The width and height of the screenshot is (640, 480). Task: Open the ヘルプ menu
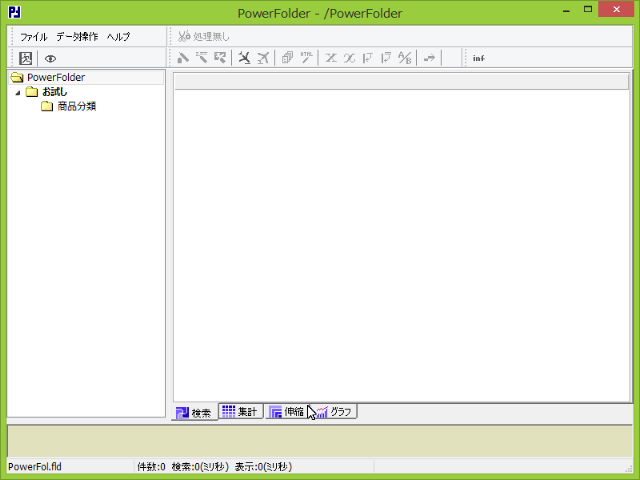[118, 37]
